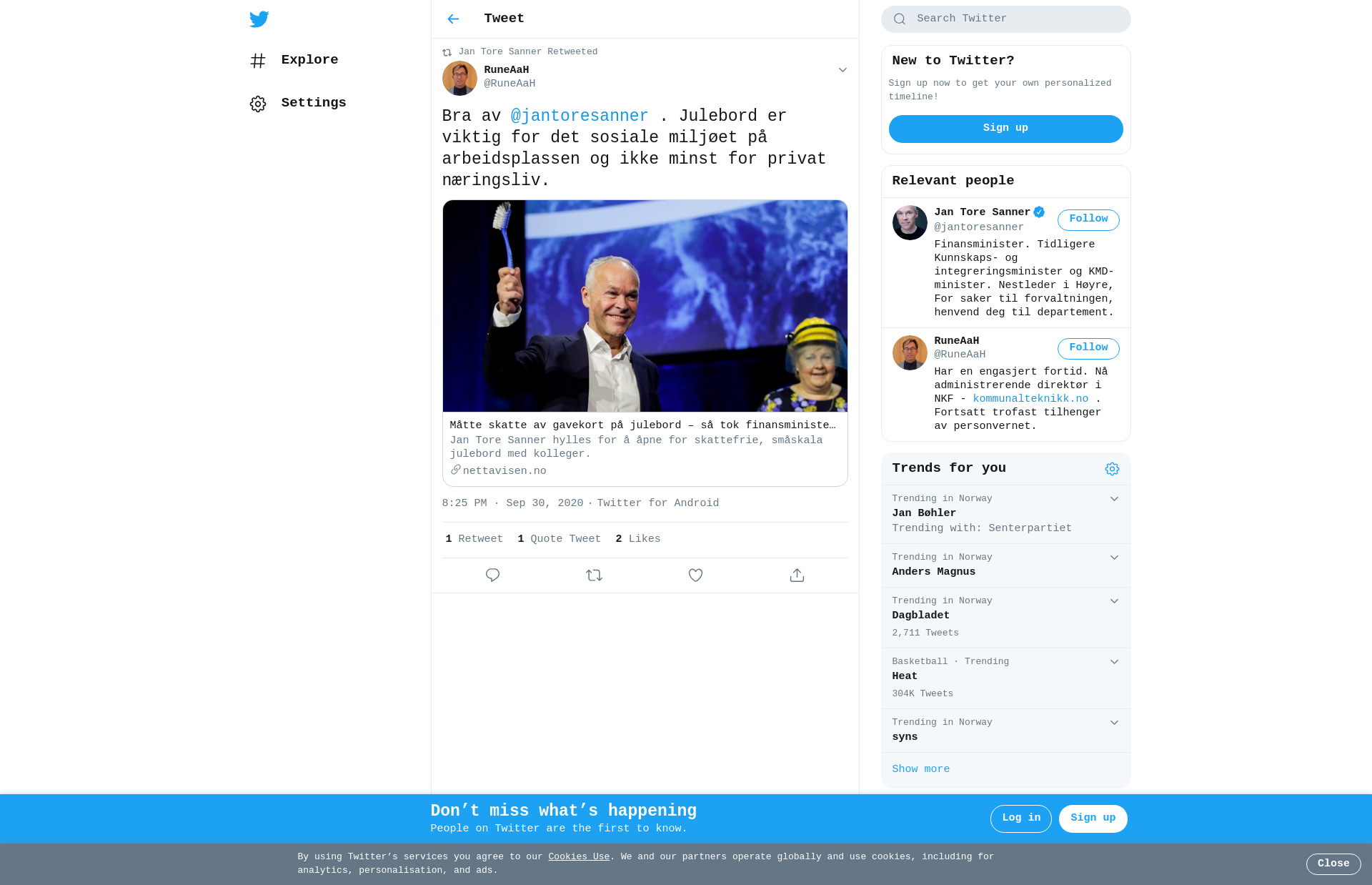Screen dimensions: 1372x885
Task: Click the share tweet icon
Action: click(x=797, y=575)
